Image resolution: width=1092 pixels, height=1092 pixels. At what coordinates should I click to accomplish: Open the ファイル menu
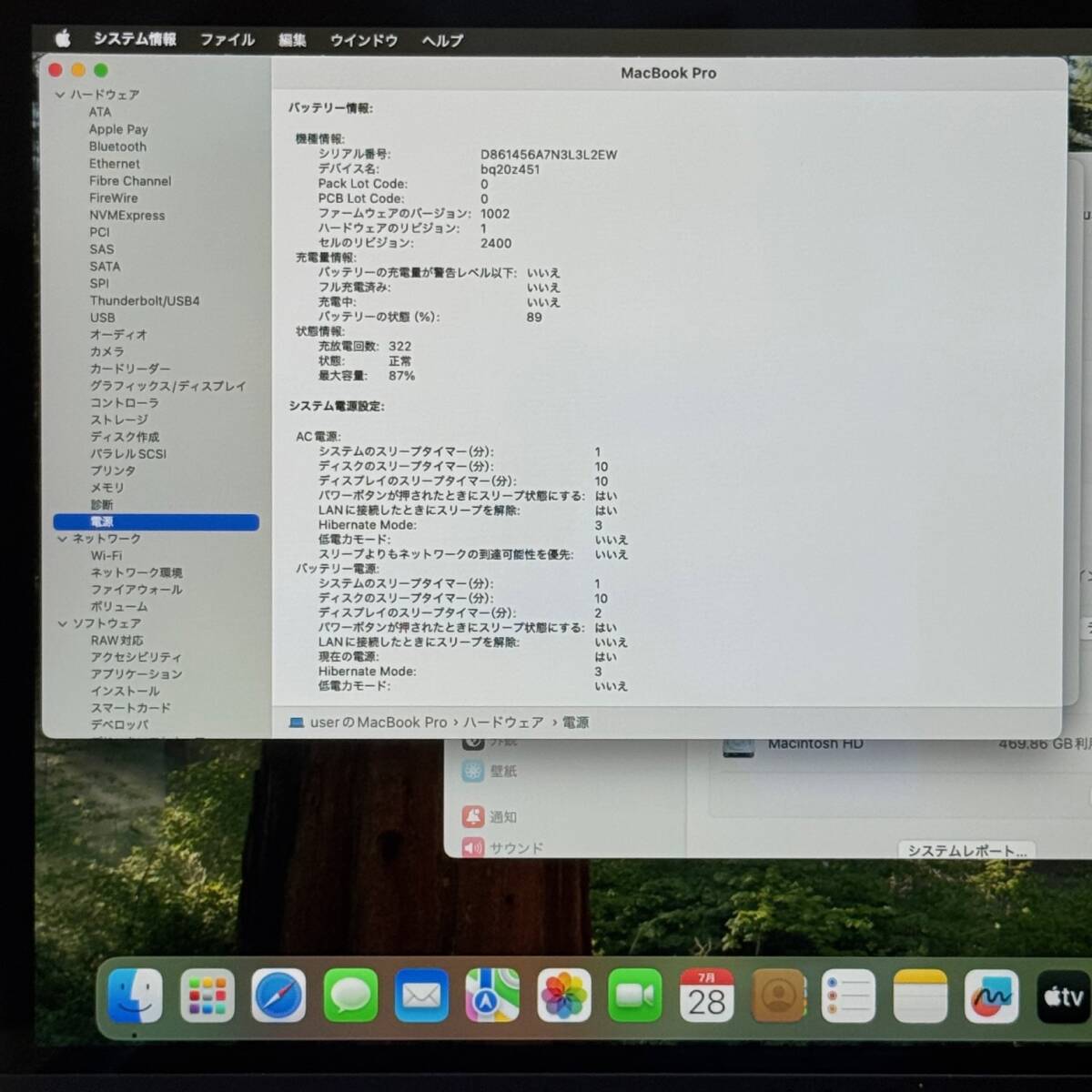click(x=227, y=39)
